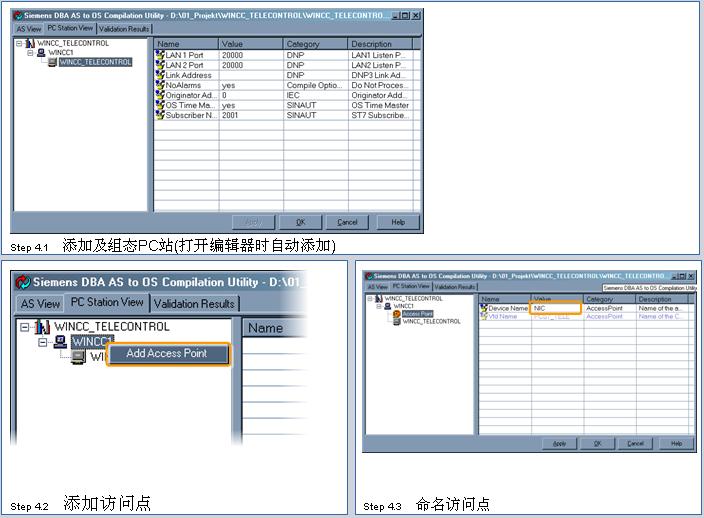Click the NIC value field for Device Name
This screenshot has width=704, height=518.
[x=556, y=308]
